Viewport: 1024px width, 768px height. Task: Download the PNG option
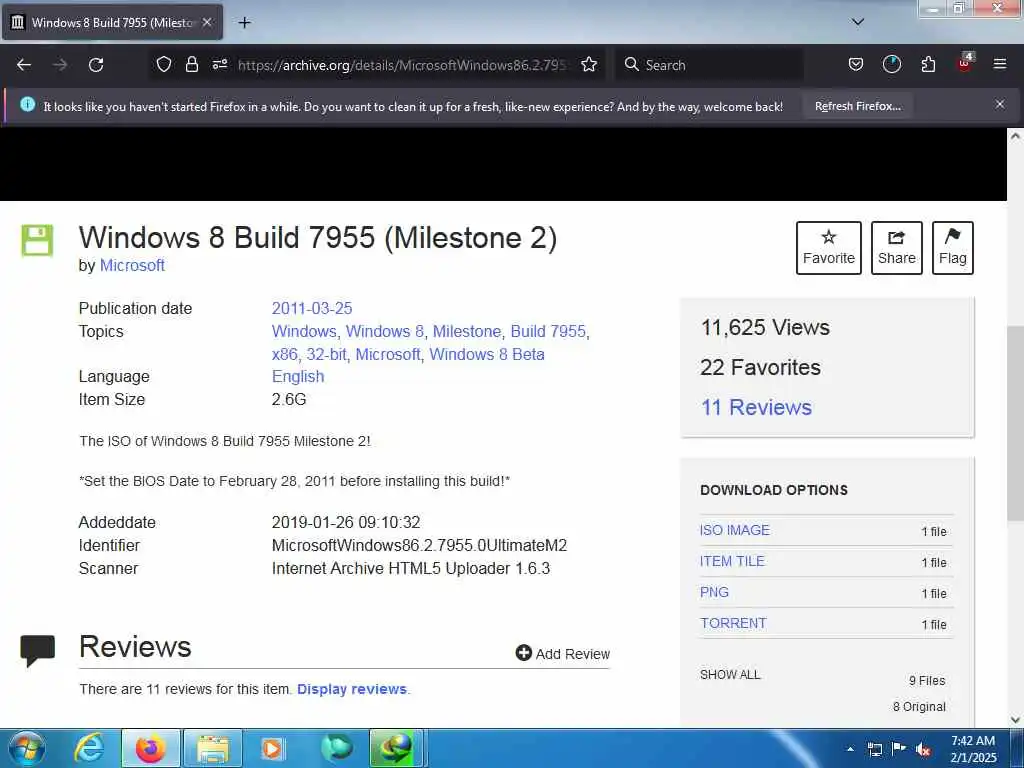coord(714,592)
